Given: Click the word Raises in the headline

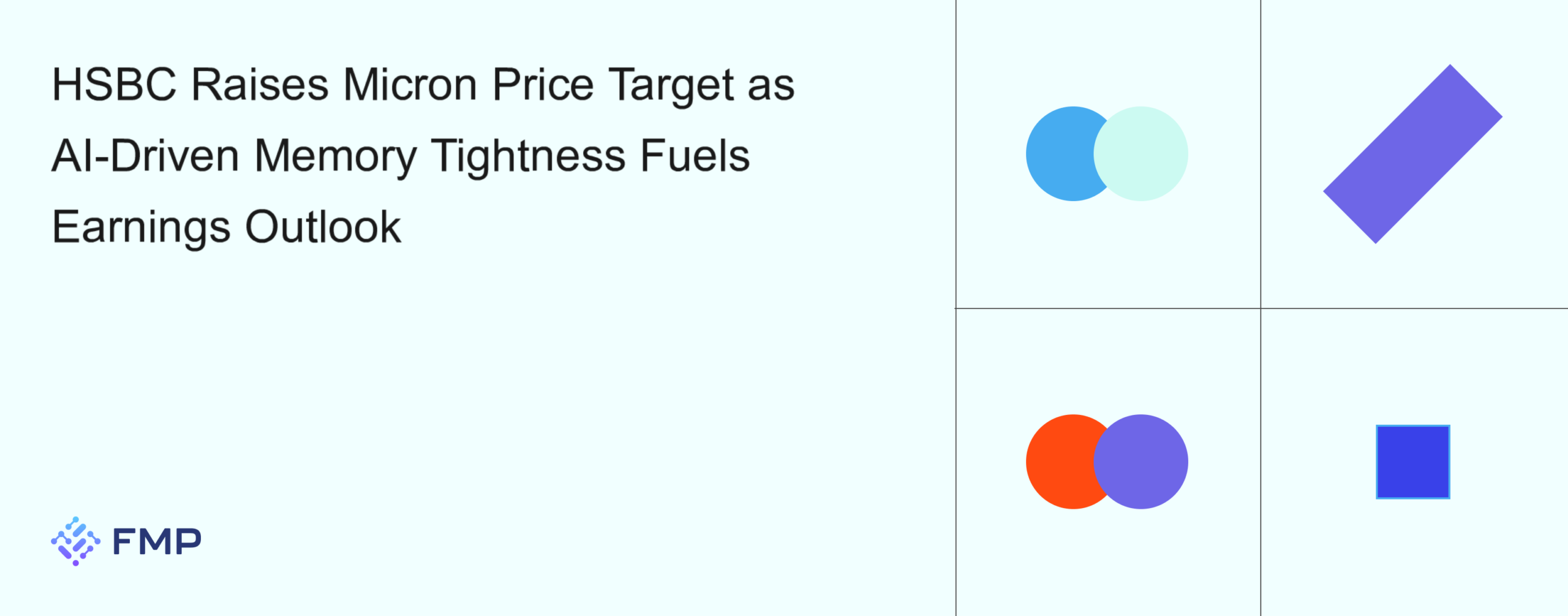Looking at the screenshot, I should point(260,85).
